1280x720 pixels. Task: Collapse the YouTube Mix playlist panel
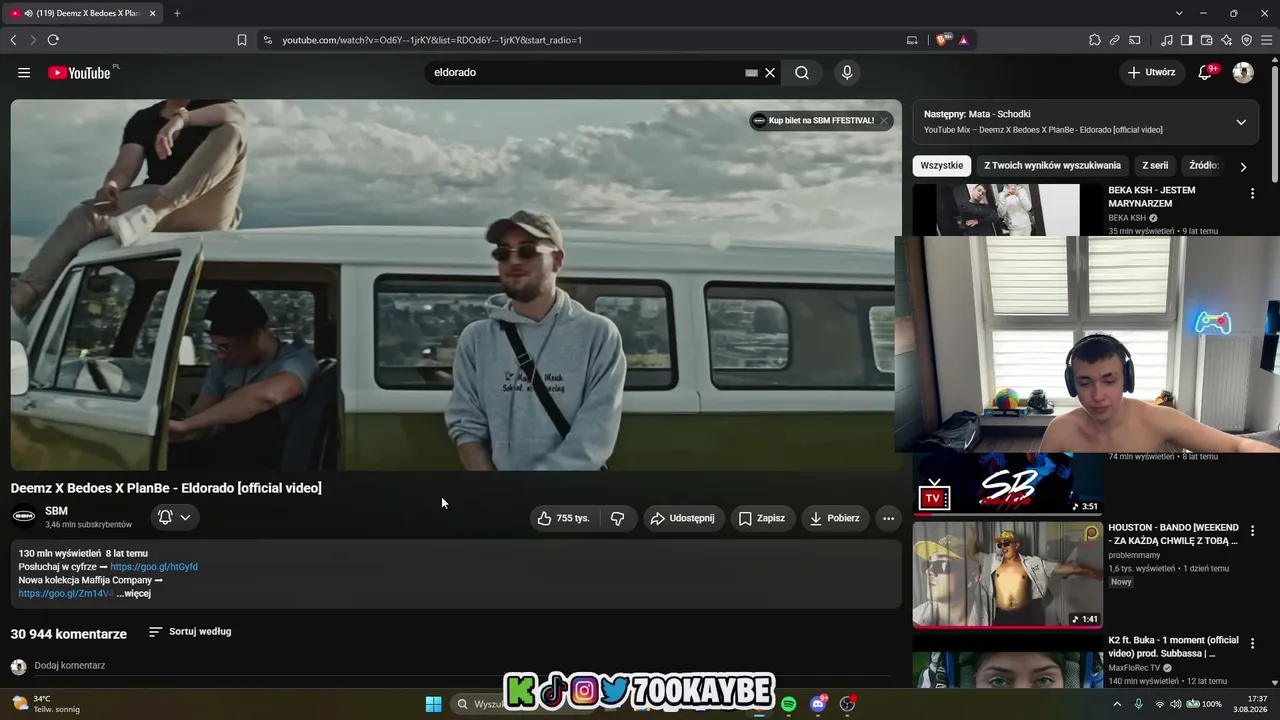coord(1241,122)
